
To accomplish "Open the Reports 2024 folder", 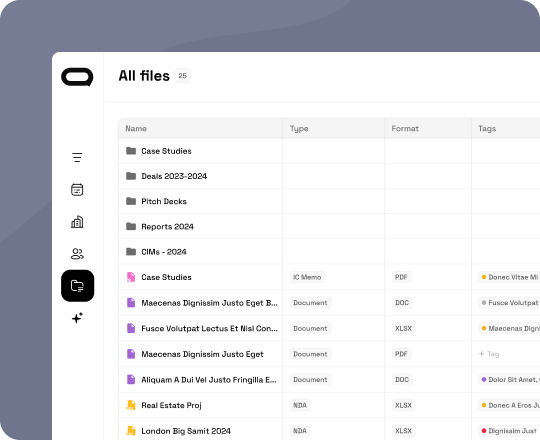I will [x=167, y=227].
